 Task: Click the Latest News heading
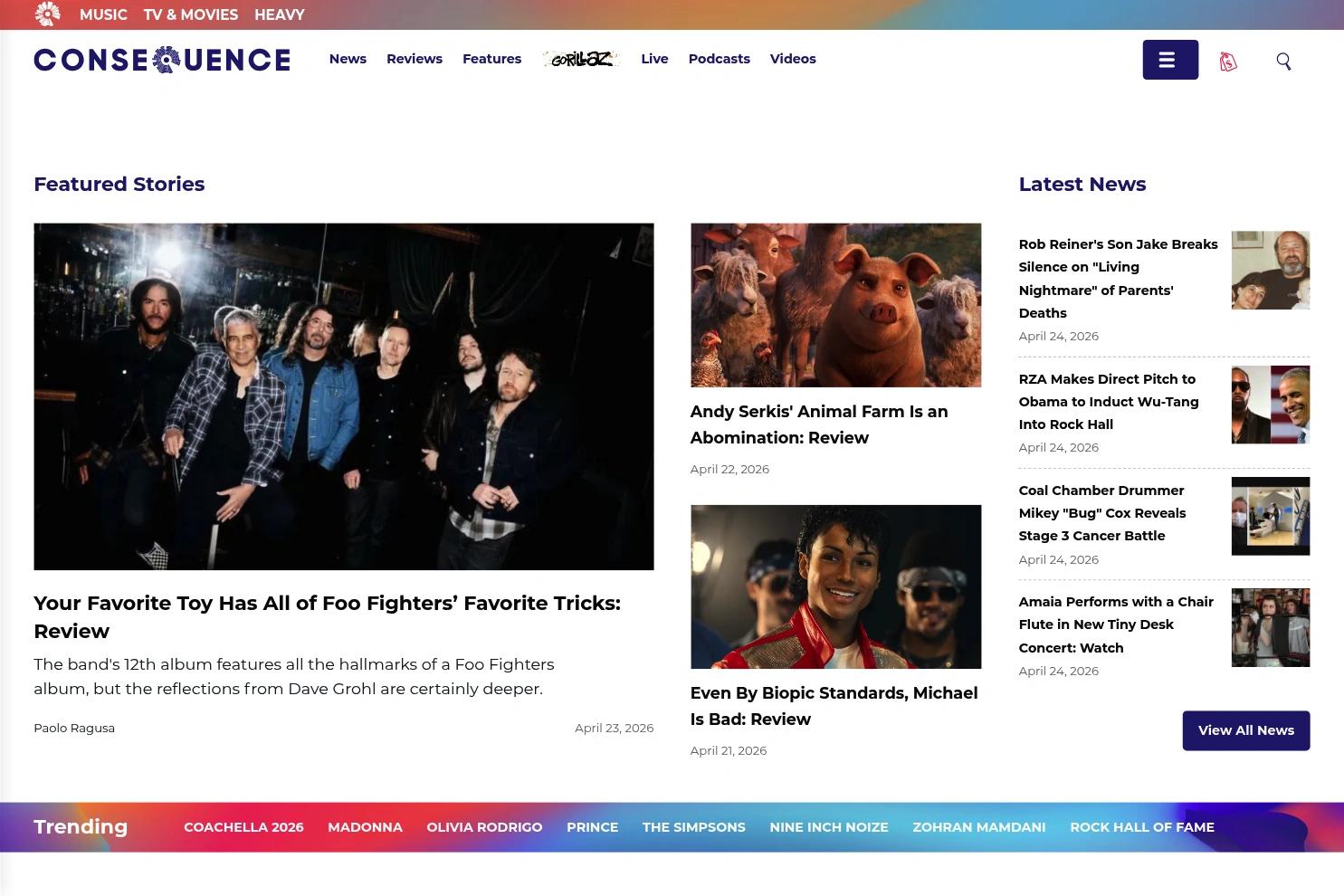click(x=1082, y=185)
